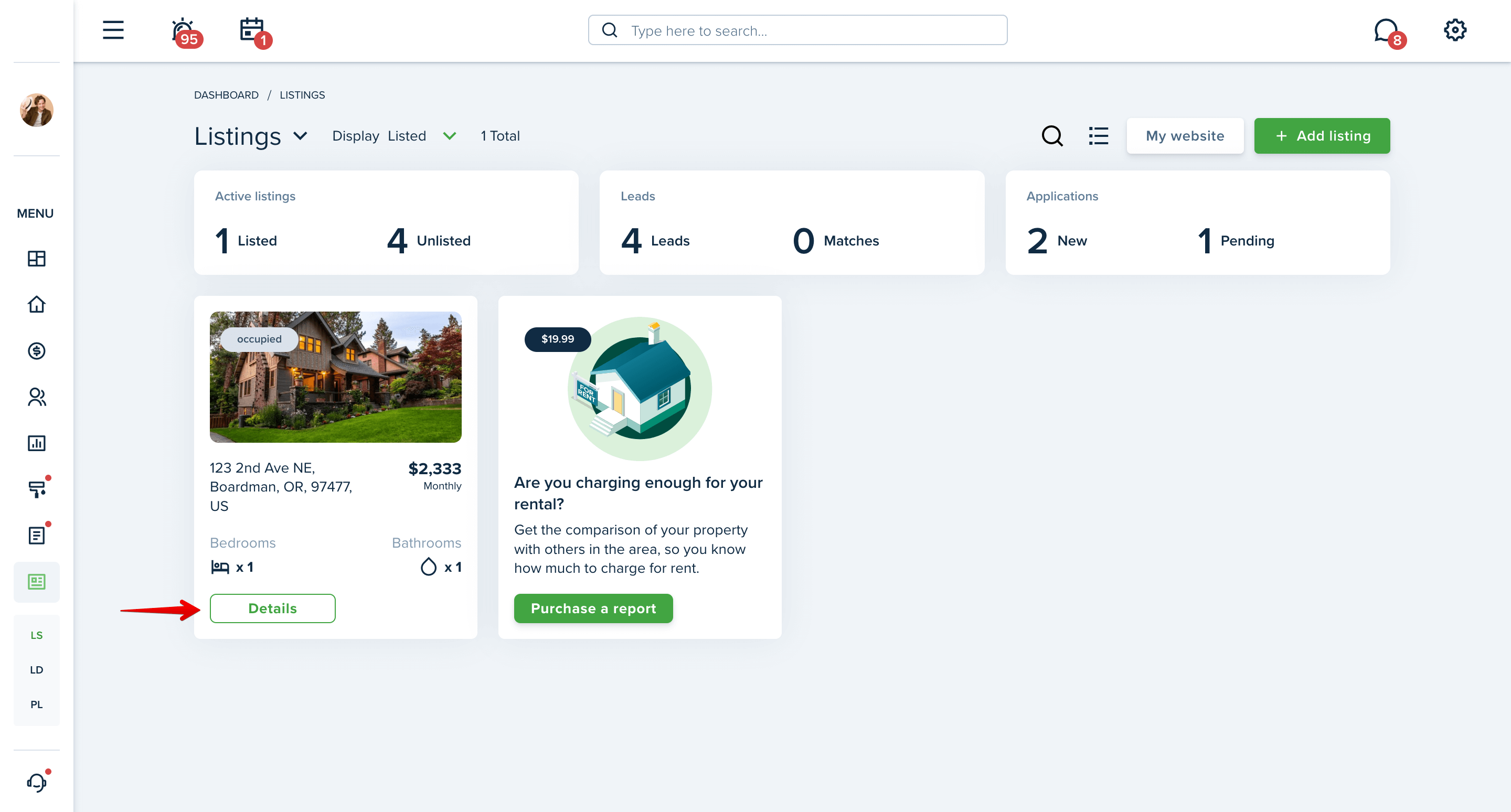Open the maintenance paint roller icon
Image resolution: width=1511 pixels, height=812 pixels.
point(38,488)
